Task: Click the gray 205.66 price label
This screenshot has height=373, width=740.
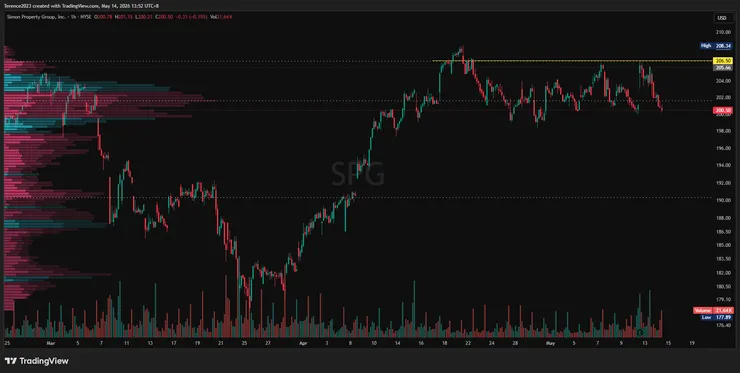Action: [x=723, y=68]
